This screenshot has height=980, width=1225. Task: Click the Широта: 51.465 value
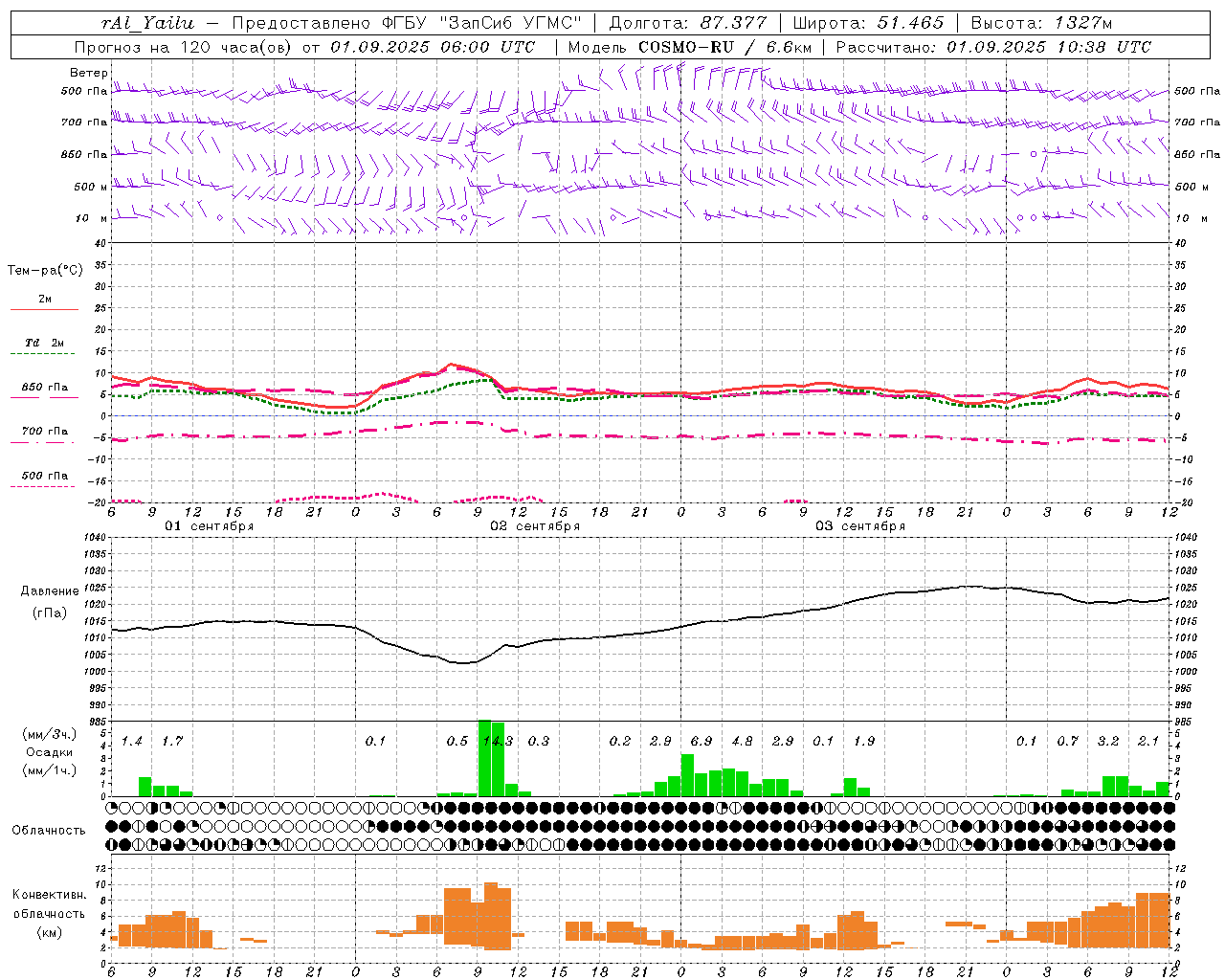coord(869,23)
